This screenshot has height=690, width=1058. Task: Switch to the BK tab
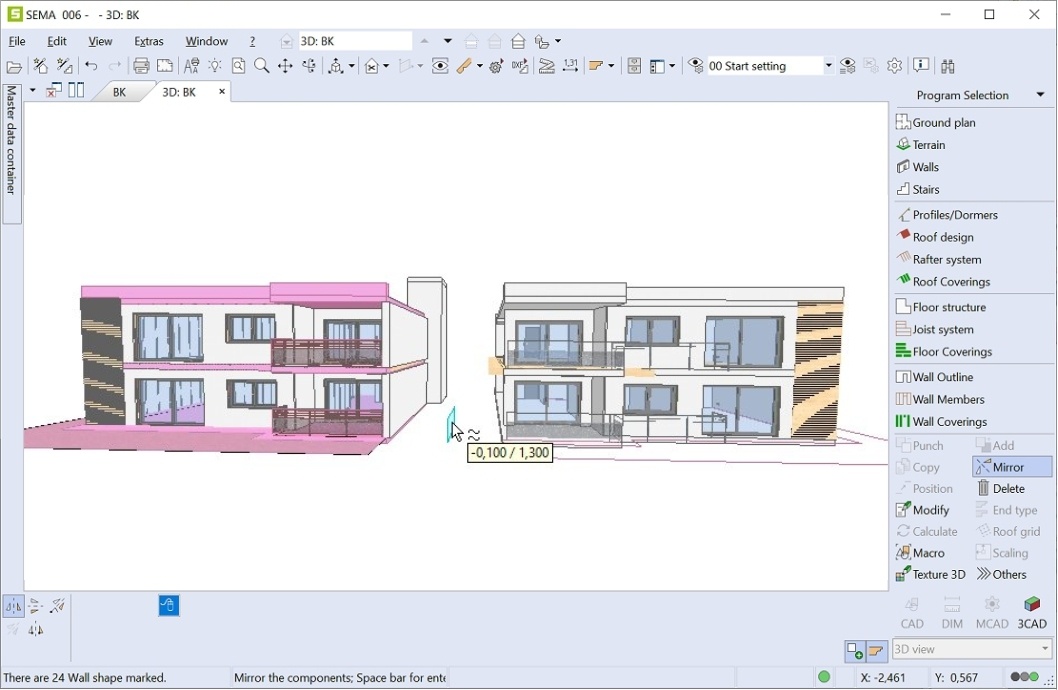click(x=119, y=92)
